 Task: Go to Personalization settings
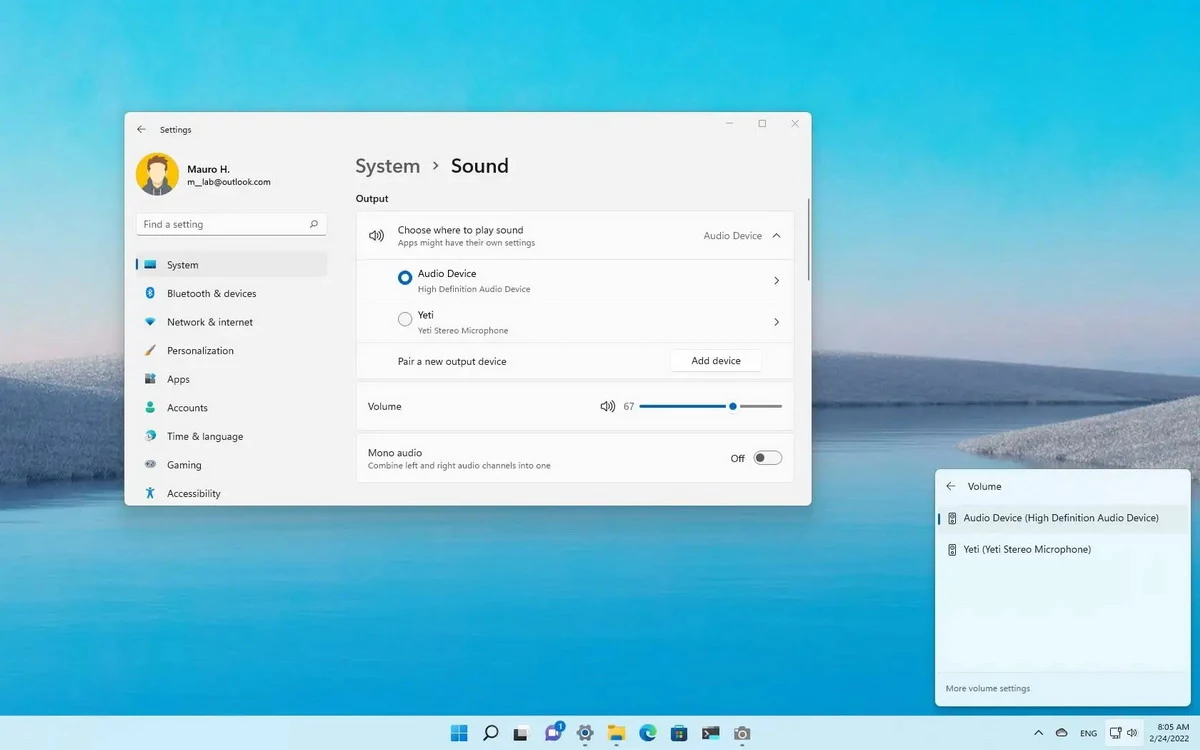coord(200,351)
